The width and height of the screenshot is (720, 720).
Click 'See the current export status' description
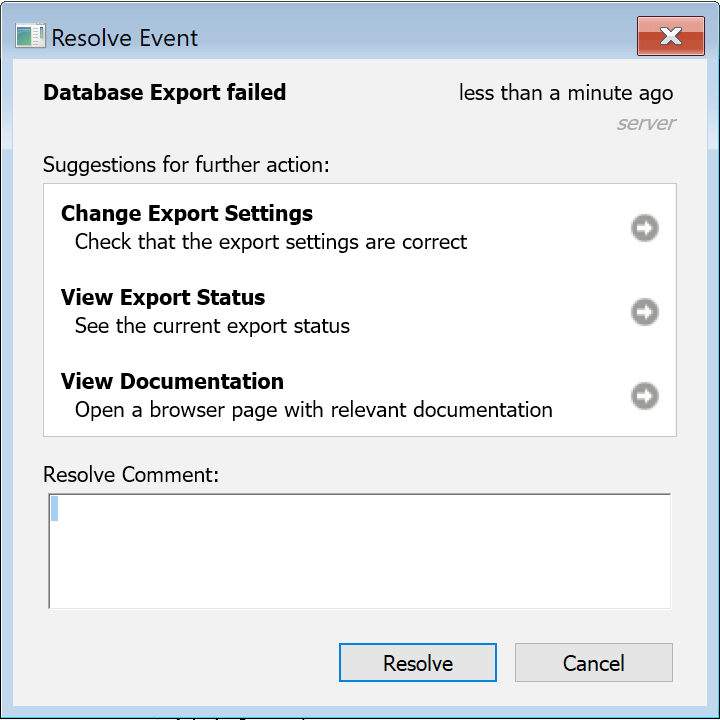coord(212,326)
